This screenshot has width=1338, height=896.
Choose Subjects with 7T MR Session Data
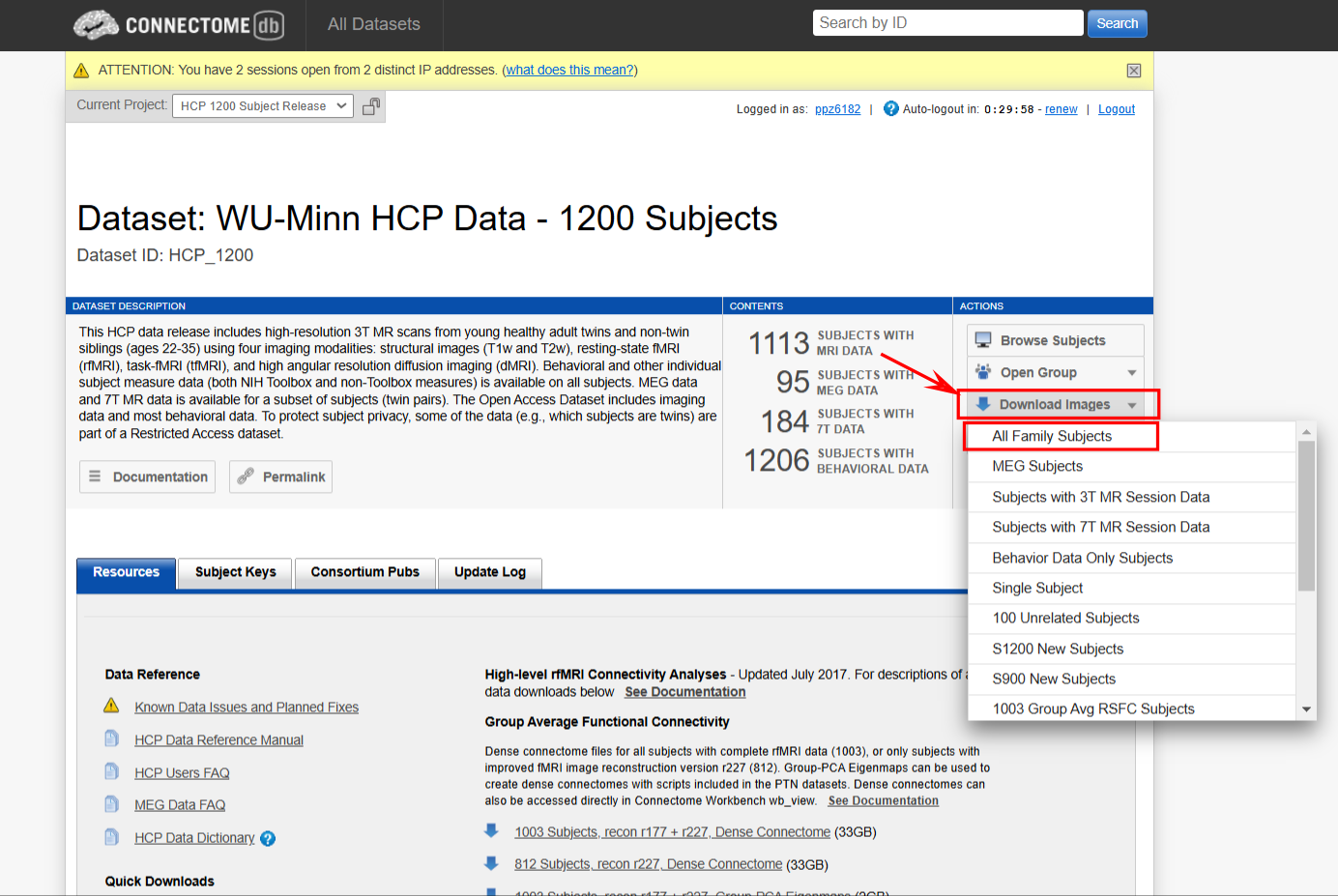tap(1131, 527)
